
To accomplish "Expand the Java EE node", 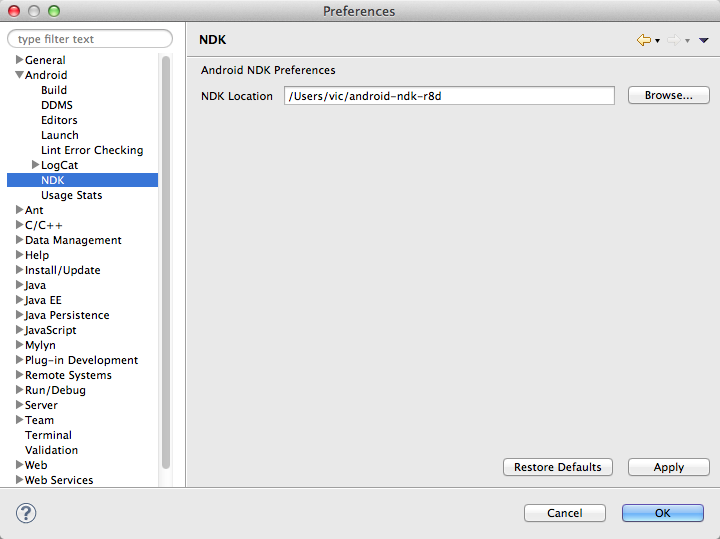I will pyautogui.click(x=19, y=300).
